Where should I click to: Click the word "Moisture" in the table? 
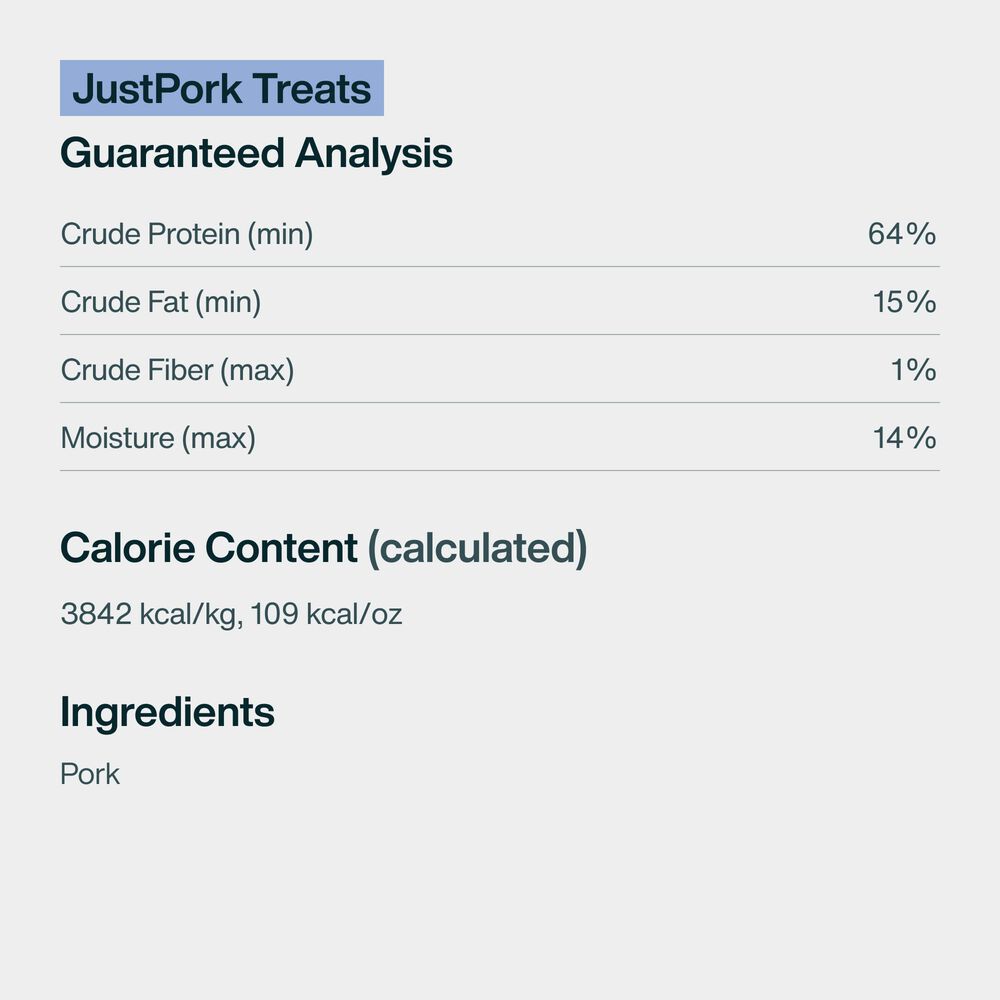pos(117,438)
